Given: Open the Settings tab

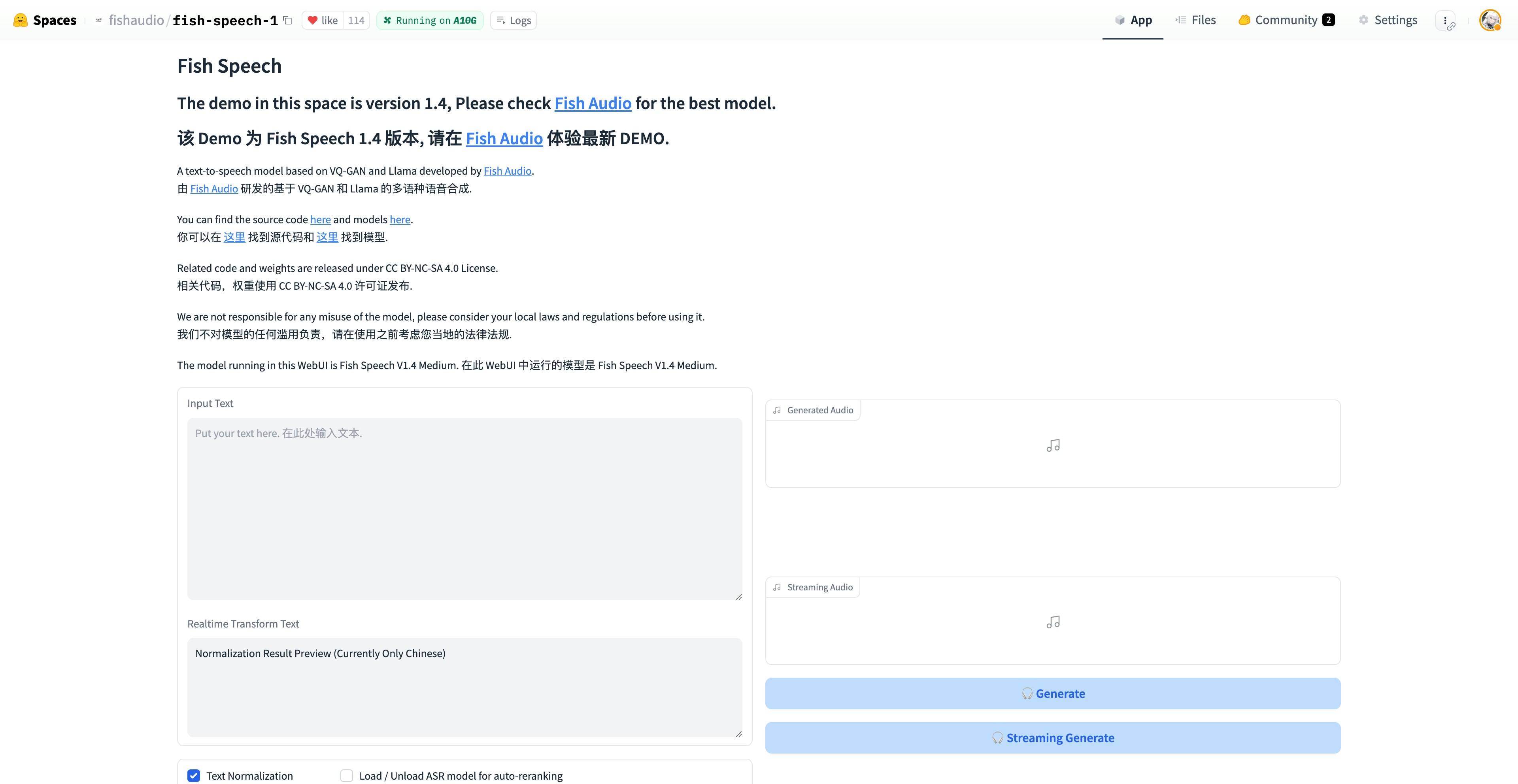Looking at the screenshot, I should [x=1388, y=20].
